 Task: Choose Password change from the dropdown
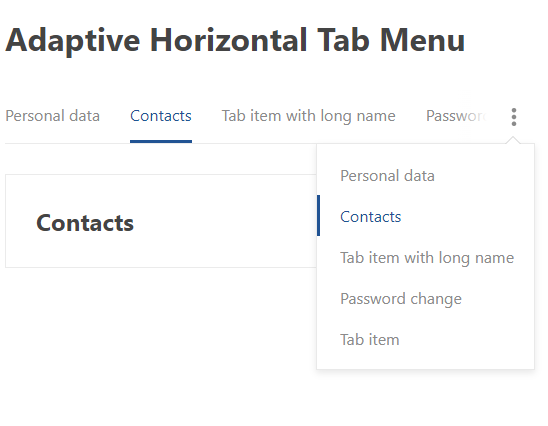401,299
